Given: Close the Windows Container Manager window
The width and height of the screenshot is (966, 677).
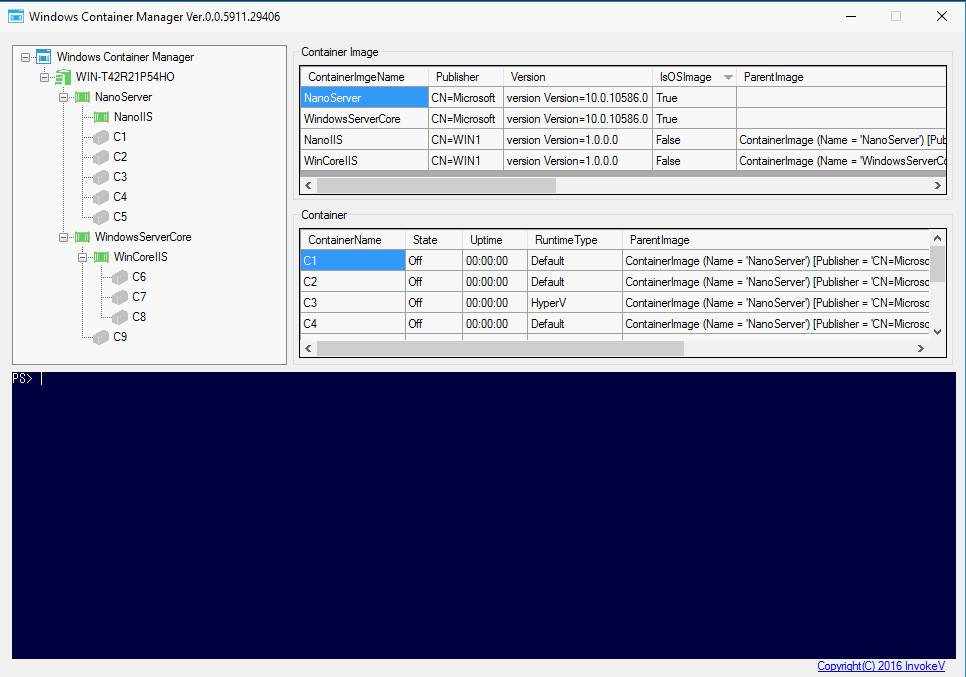Looking at the screenshot, I should 942,17.
